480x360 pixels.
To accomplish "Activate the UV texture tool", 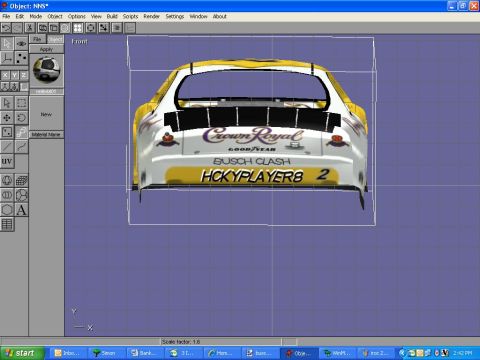I will pos(7,162).
